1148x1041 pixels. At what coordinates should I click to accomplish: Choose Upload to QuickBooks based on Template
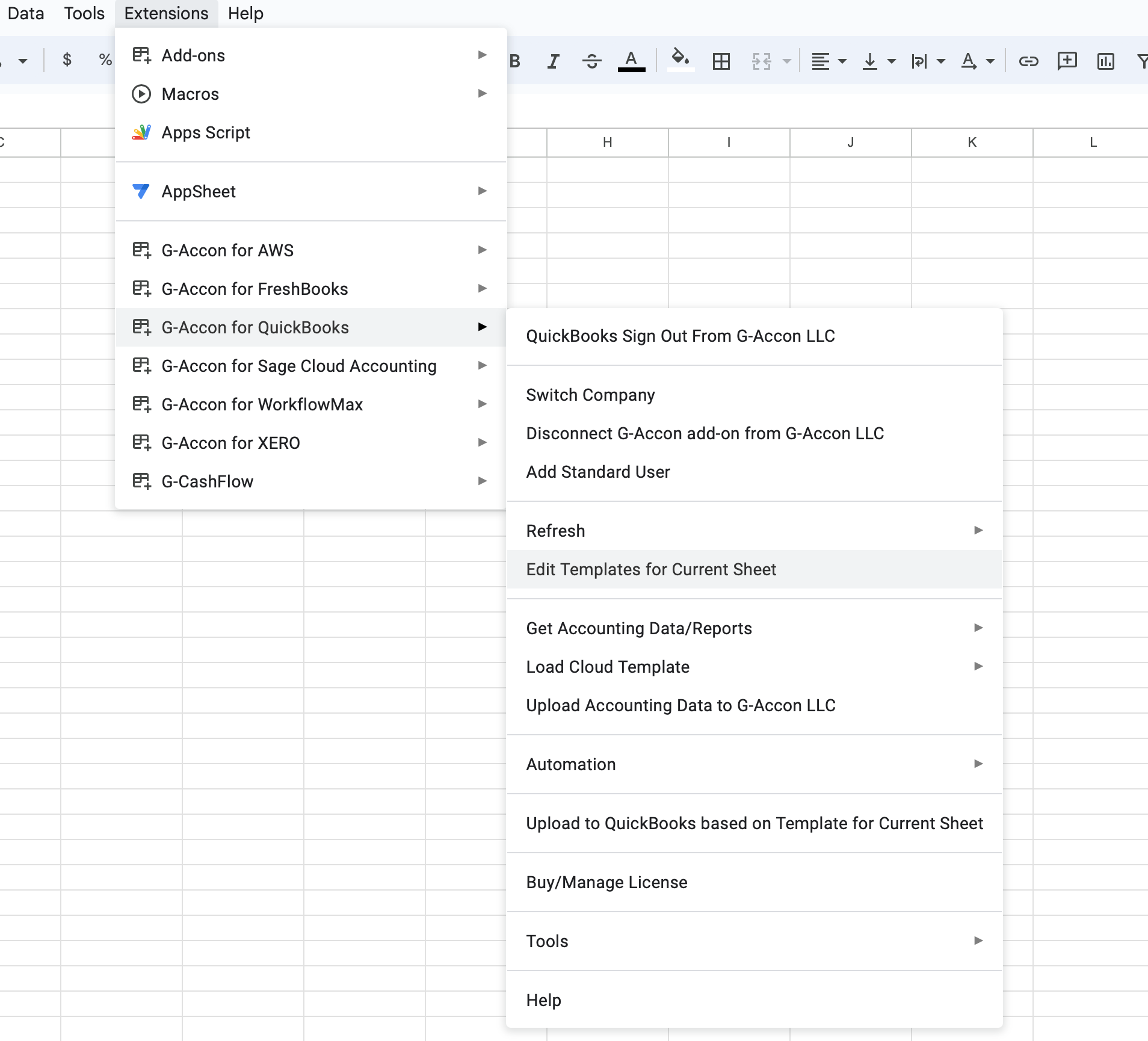tap(755, 823)
